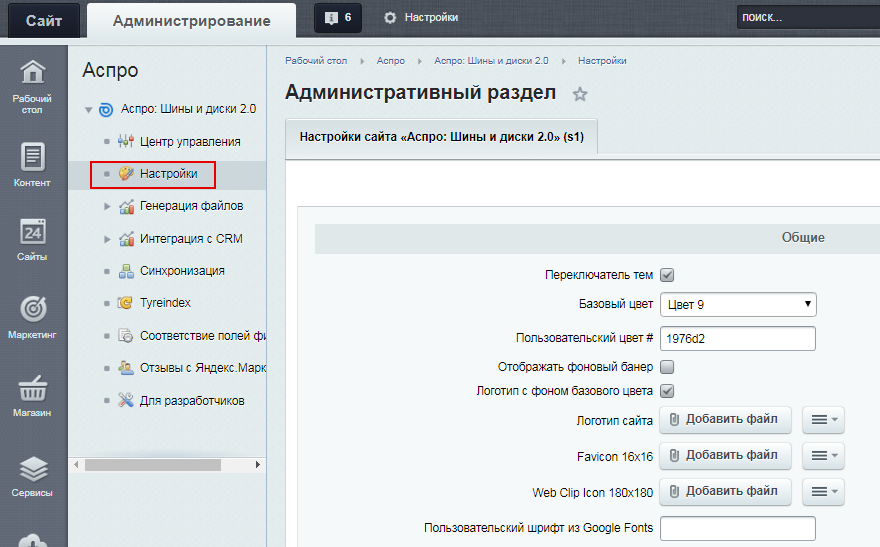This screenshot has width=880, height=547.
Task: Open Для разработчиков in the tree
Action: [x=192, y=401]
